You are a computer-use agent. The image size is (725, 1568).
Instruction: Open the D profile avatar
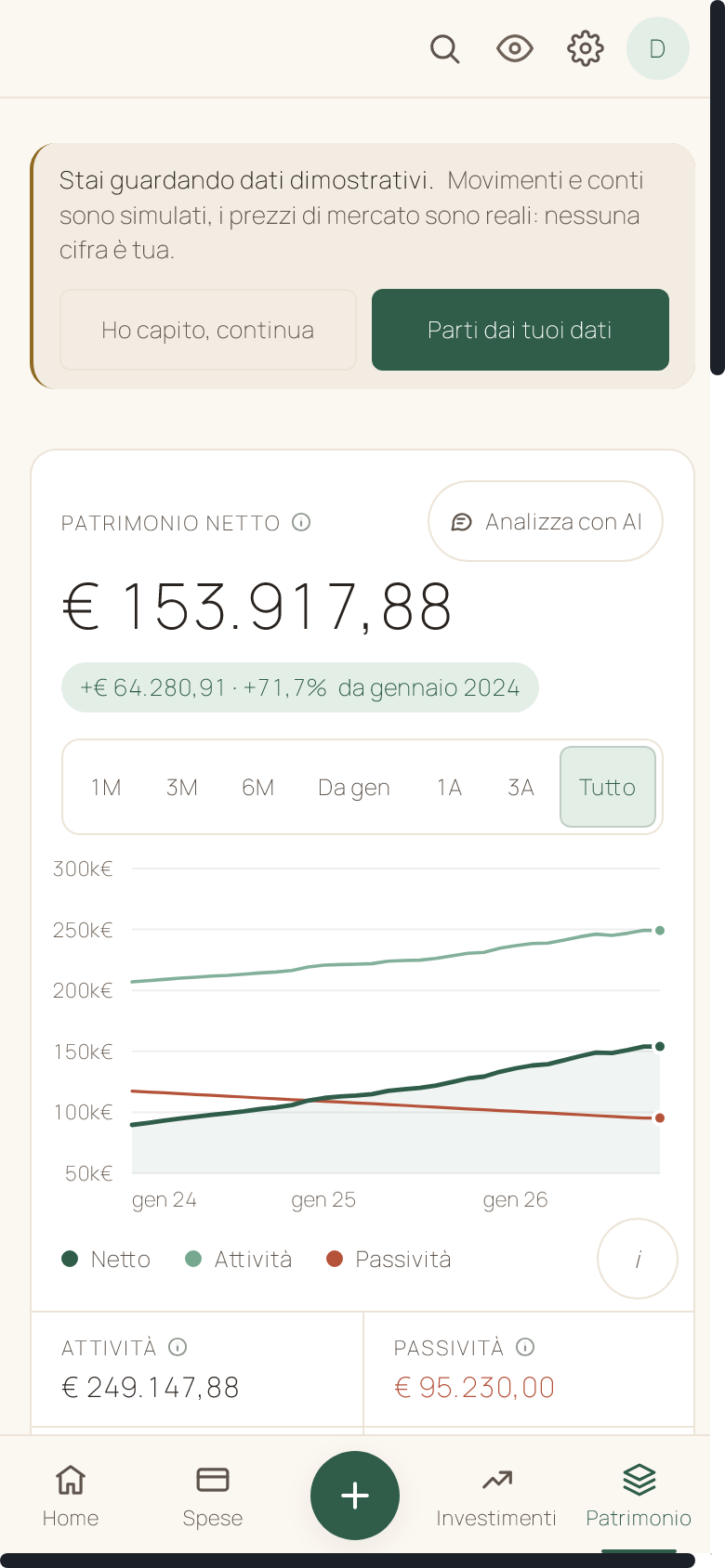[x=658, y=48]
